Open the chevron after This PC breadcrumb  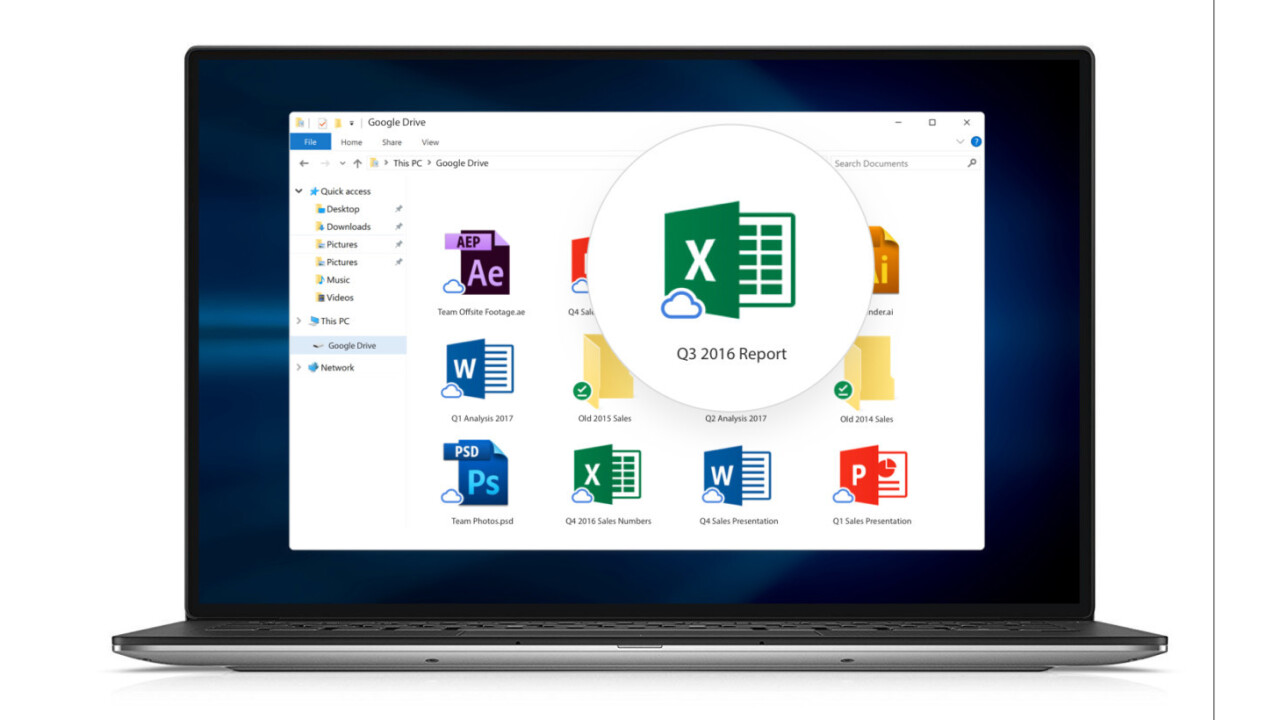tap(429, 163)
